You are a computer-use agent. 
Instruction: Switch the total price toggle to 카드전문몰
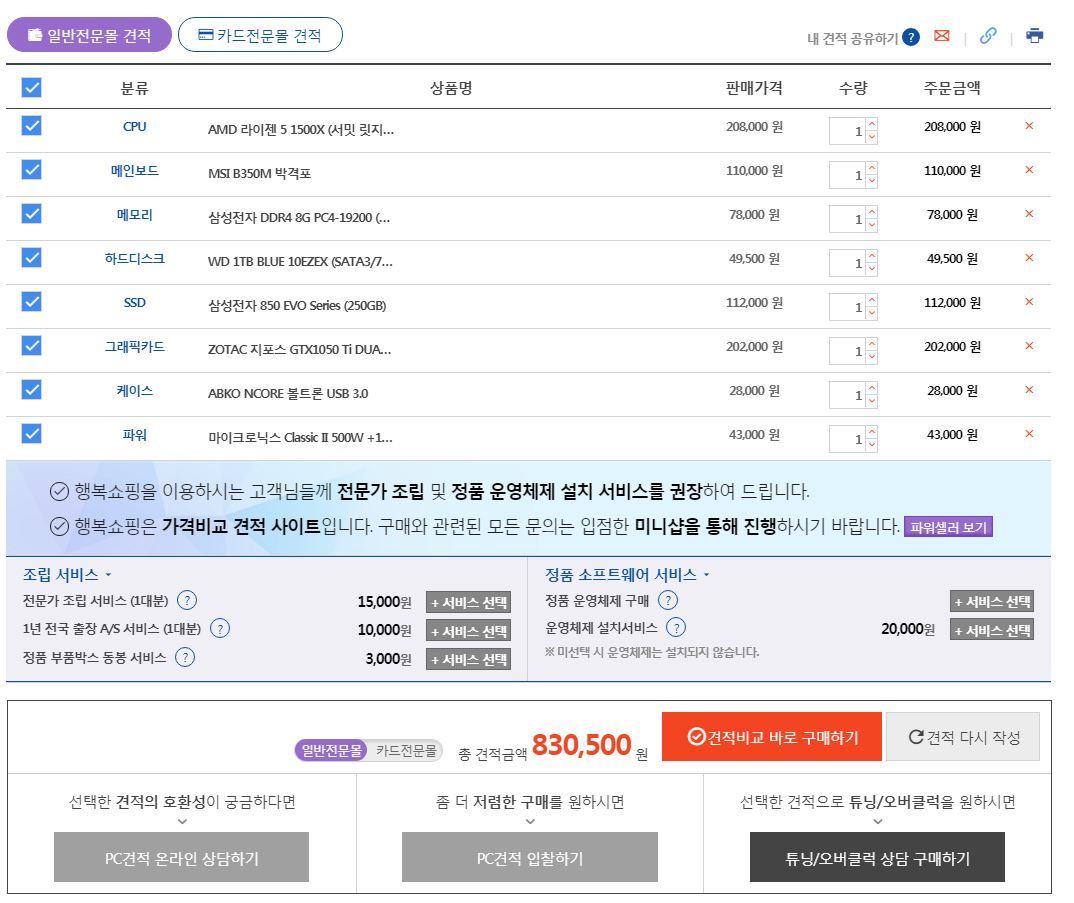405,751
